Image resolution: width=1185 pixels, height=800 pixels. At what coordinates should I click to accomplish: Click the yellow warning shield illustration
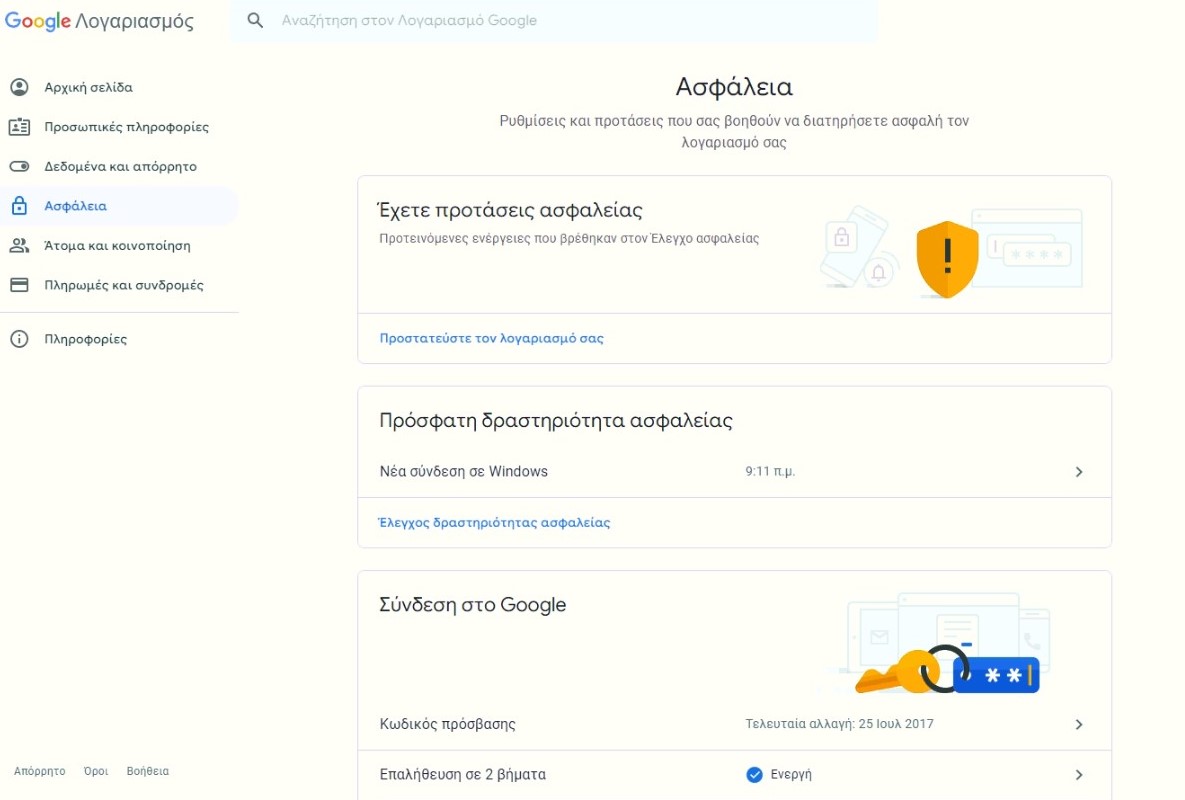pos(947,259)
